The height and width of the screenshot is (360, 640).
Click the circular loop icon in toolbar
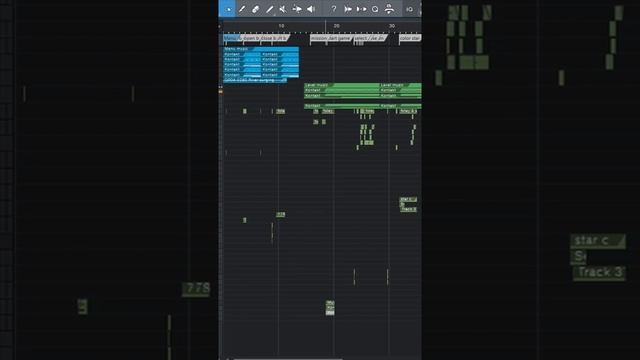tap(375, 9)
